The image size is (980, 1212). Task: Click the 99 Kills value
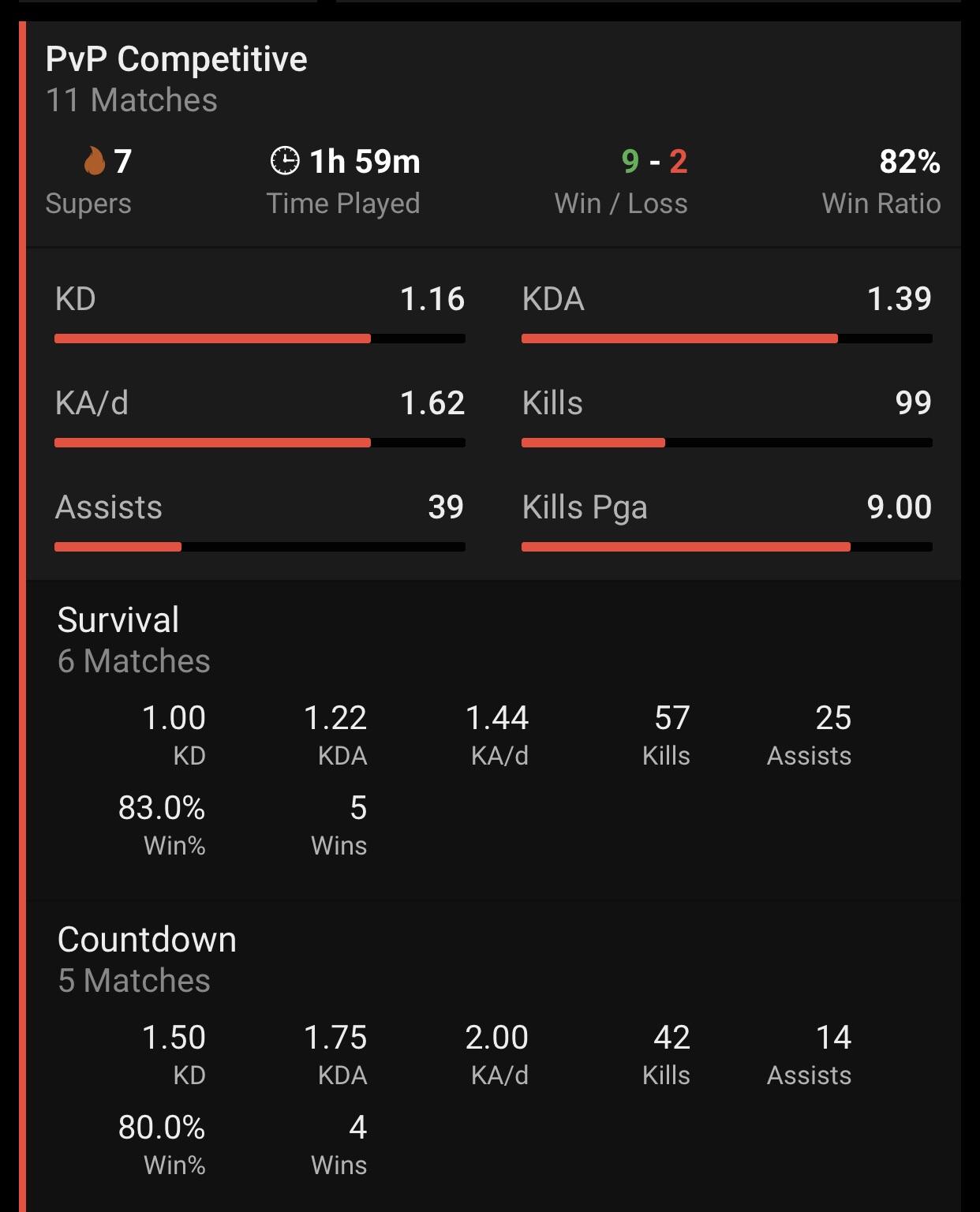pos(914,403)
